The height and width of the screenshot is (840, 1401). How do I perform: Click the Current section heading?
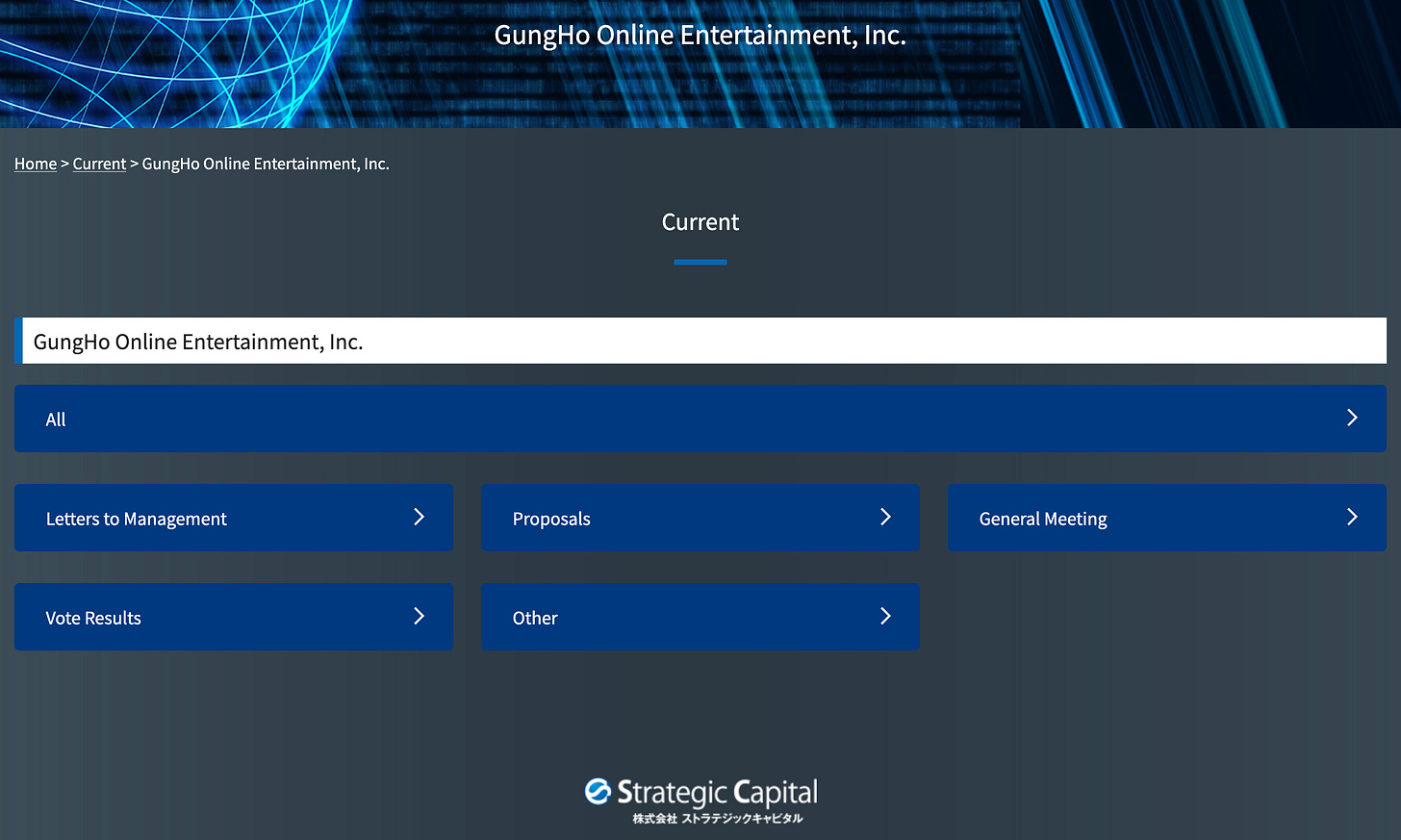tap(700, 222)
